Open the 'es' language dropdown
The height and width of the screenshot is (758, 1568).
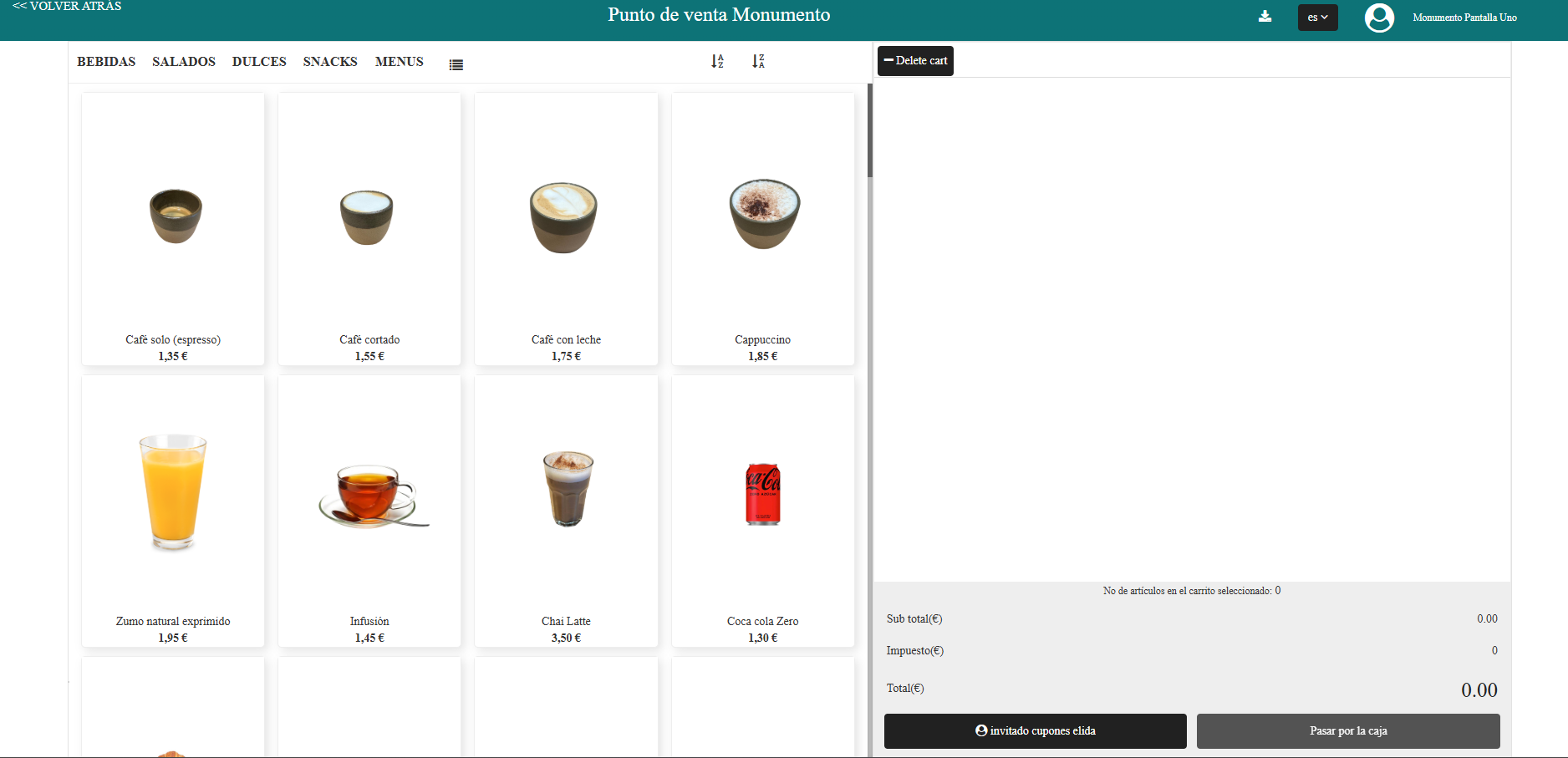click(1317, 18)
